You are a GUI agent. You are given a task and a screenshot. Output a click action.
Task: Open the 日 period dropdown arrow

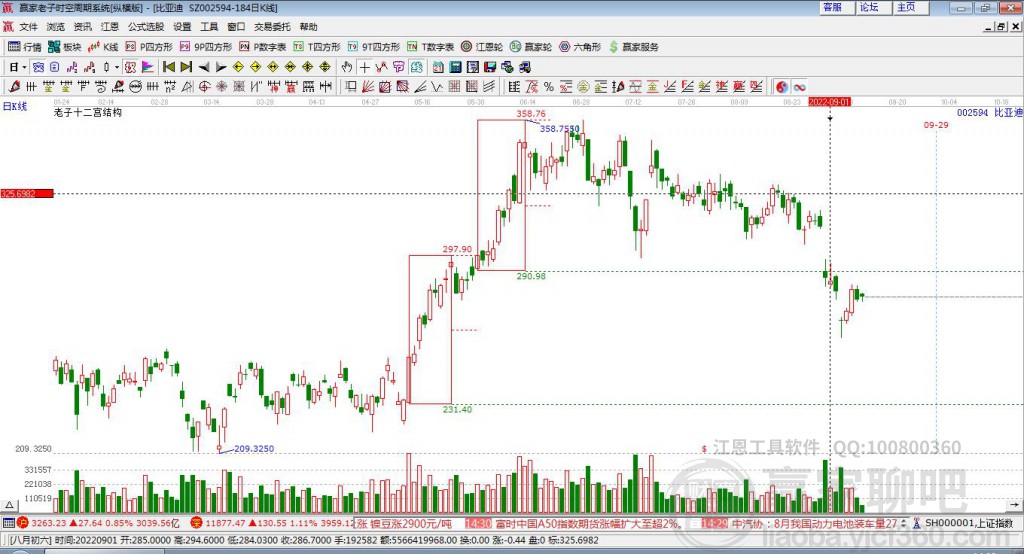coord(24,67)
